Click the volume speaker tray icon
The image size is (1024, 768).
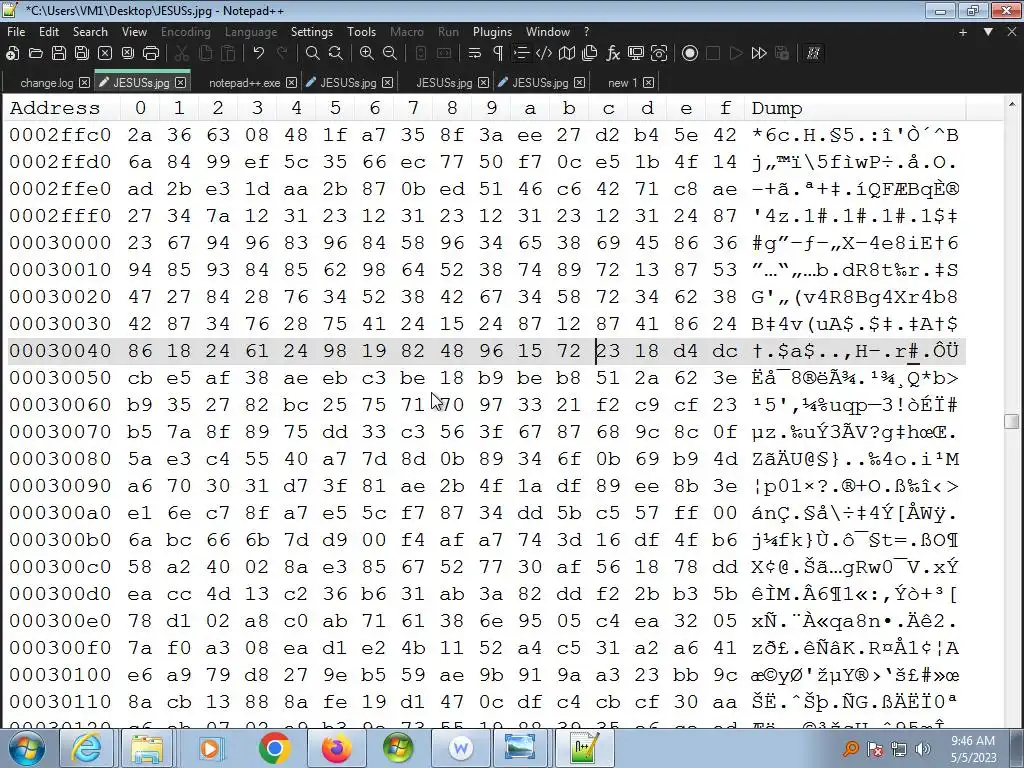tap(923, 749)
